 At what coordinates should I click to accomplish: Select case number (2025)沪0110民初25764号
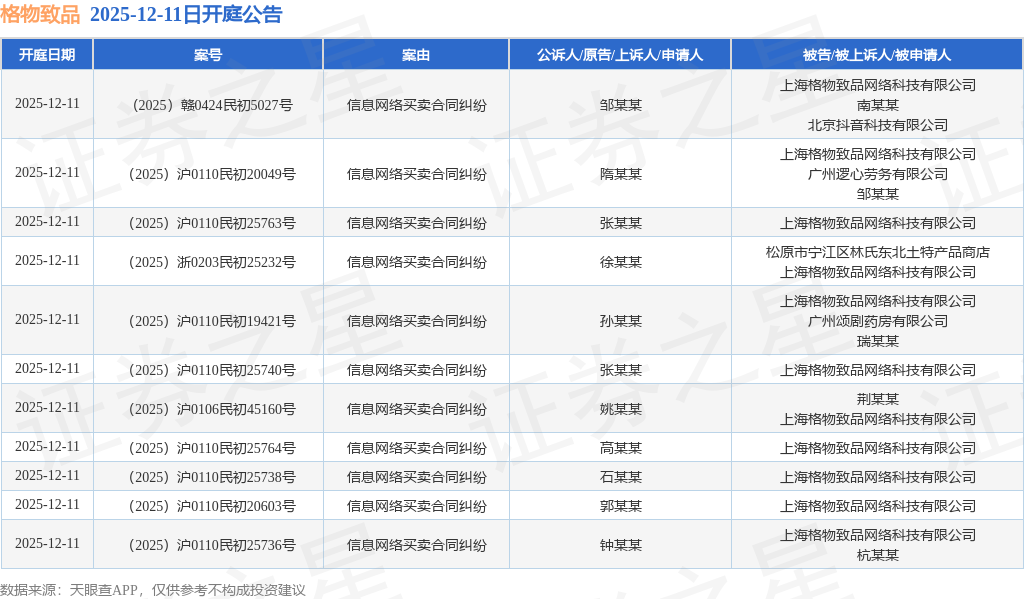(x=212, y=448)
